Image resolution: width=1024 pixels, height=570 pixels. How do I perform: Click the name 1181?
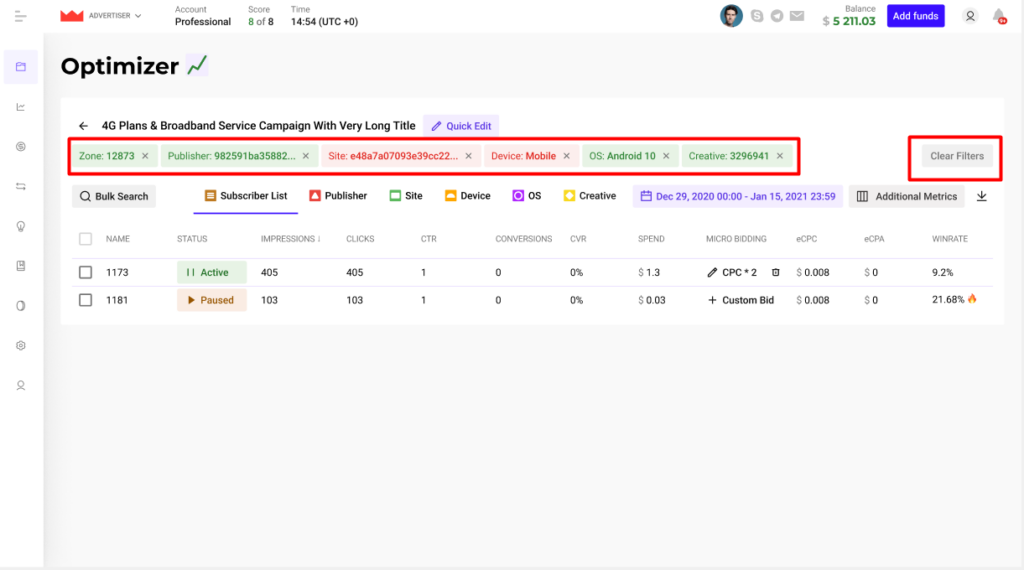[x=117, y=300]
